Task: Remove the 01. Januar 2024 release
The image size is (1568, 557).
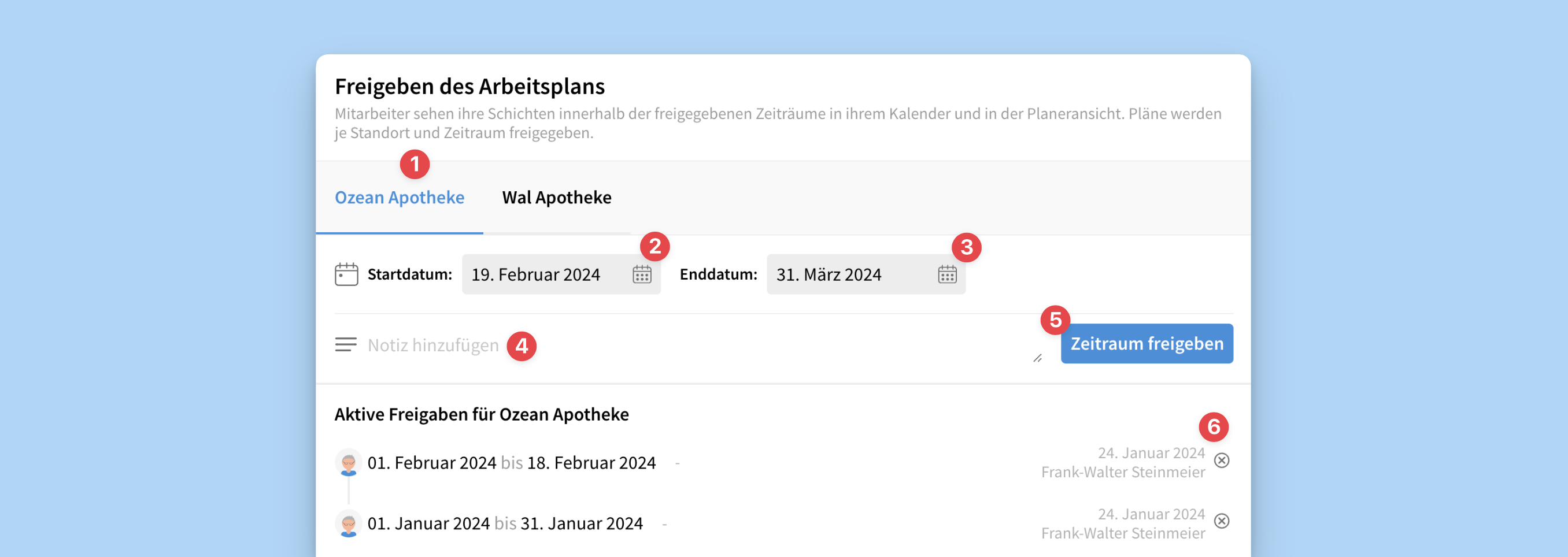Action: [1221, 521]
